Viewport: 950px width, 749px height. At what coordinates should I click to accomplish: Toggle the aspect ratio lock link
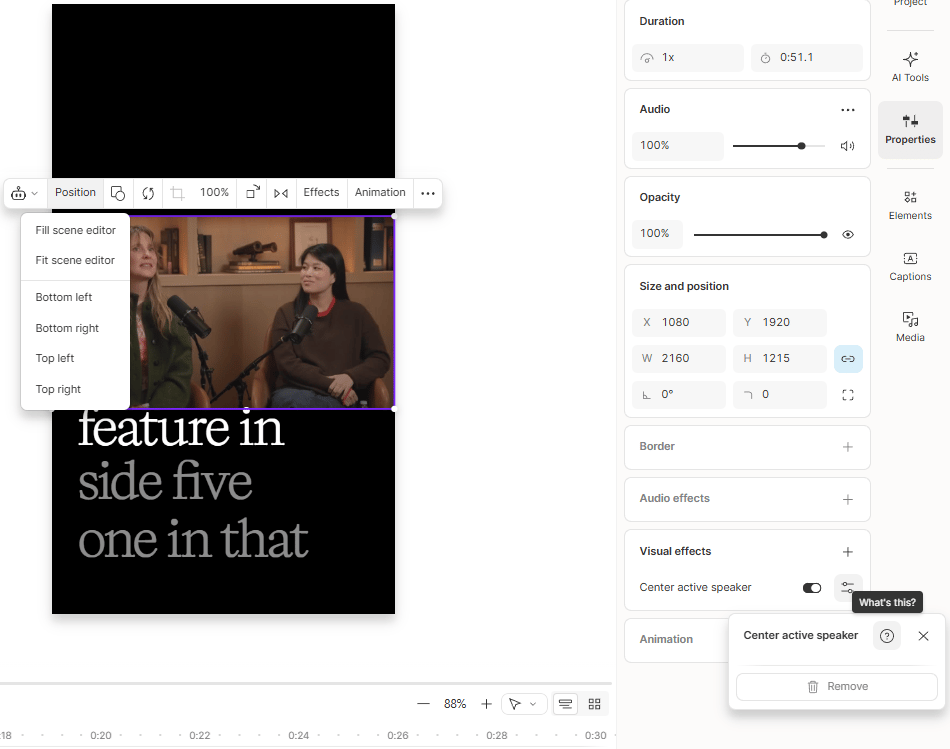tap(848, 359)
